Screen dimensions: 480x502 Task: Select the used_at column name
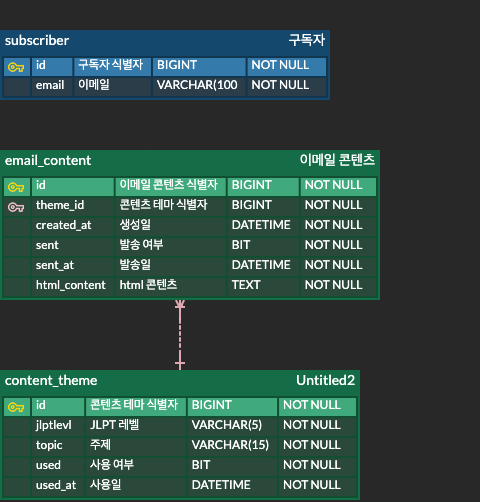tap(56, 485)
